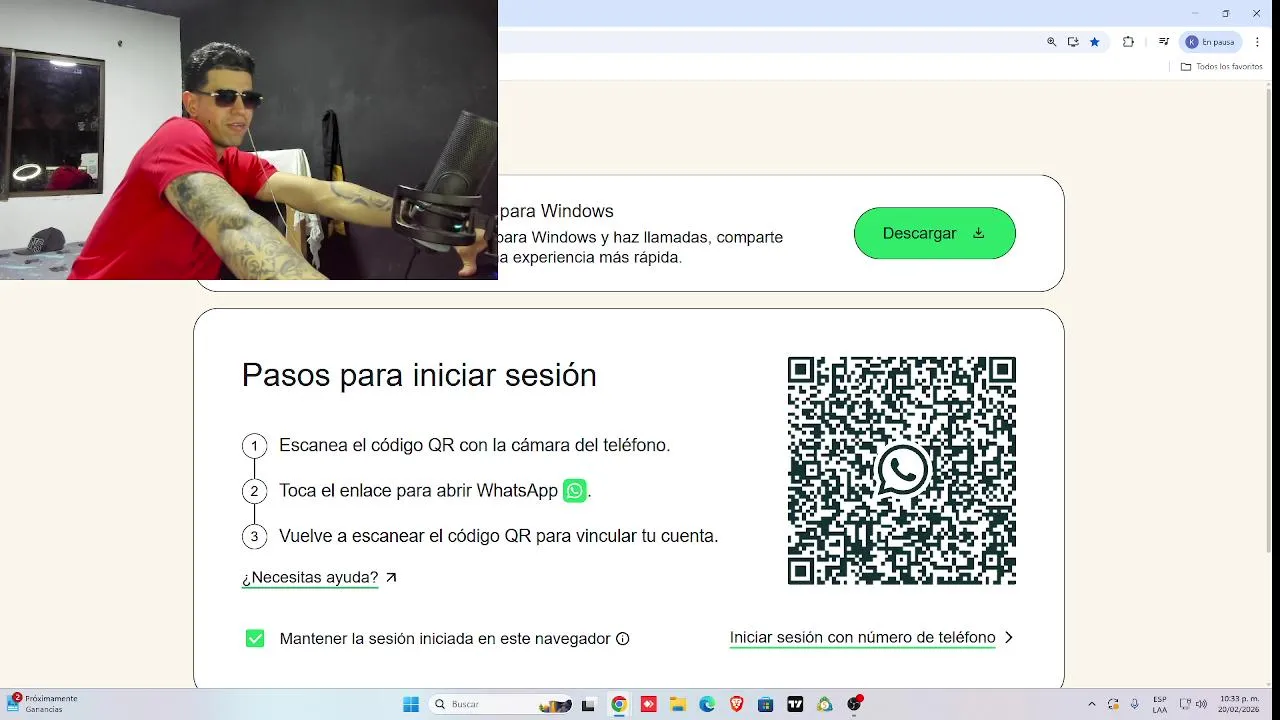Expand hidden system tray icons chevron
1280x720 pixels.
[x=1091, y=704]
